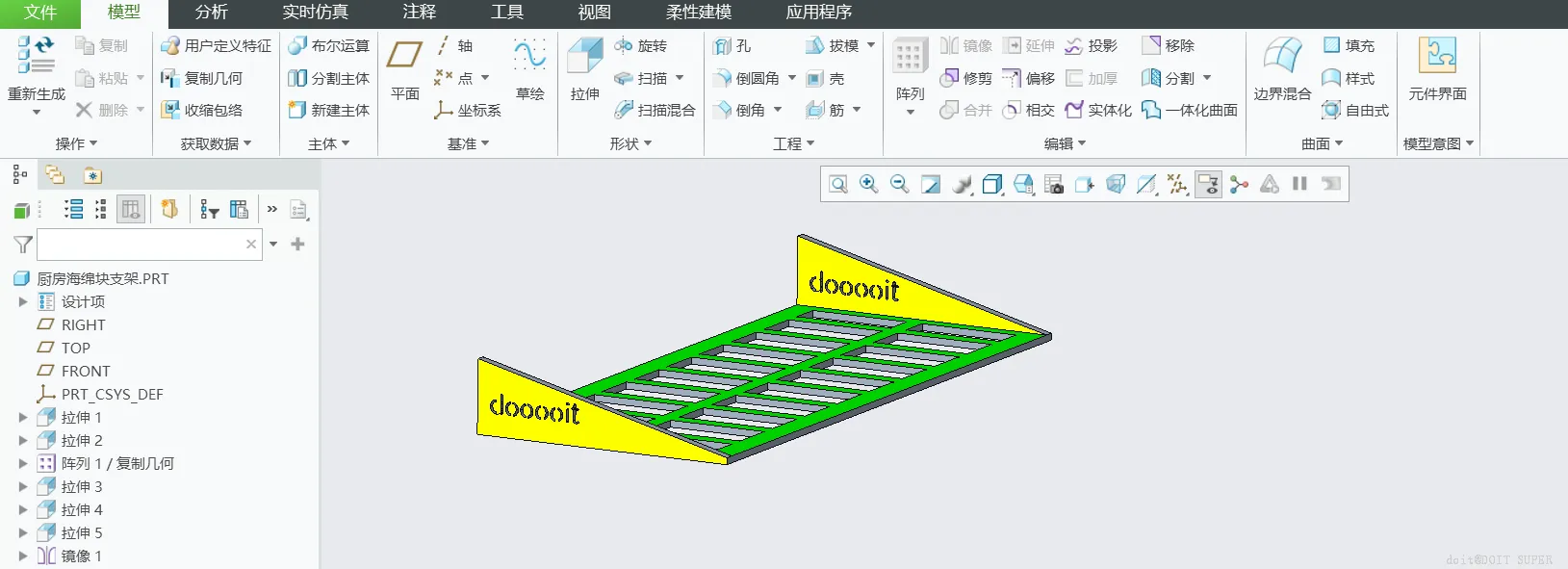Screen dimensions: 1568x569
Task: Click the Collapse All tree icon
Action: tap(101, 209)
